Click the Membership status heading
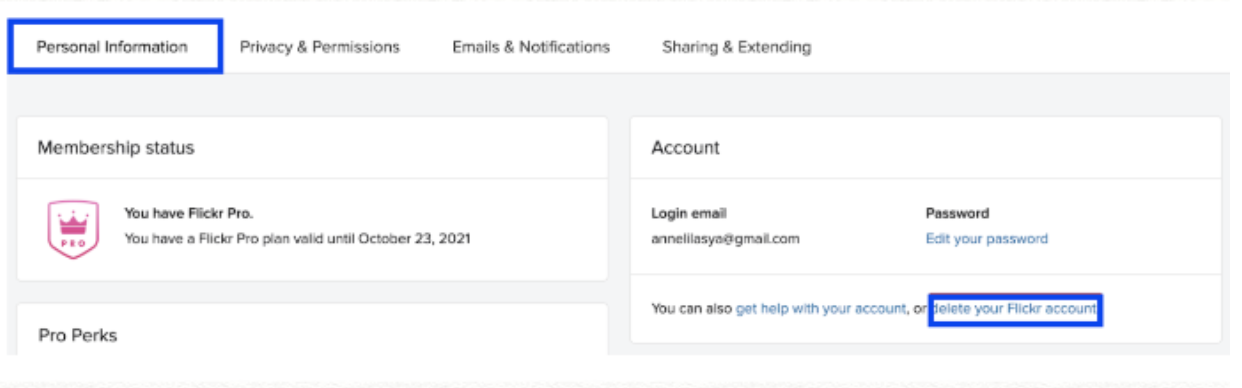The height and width of the screenshot is (388, 1242). tap(116, 148)
